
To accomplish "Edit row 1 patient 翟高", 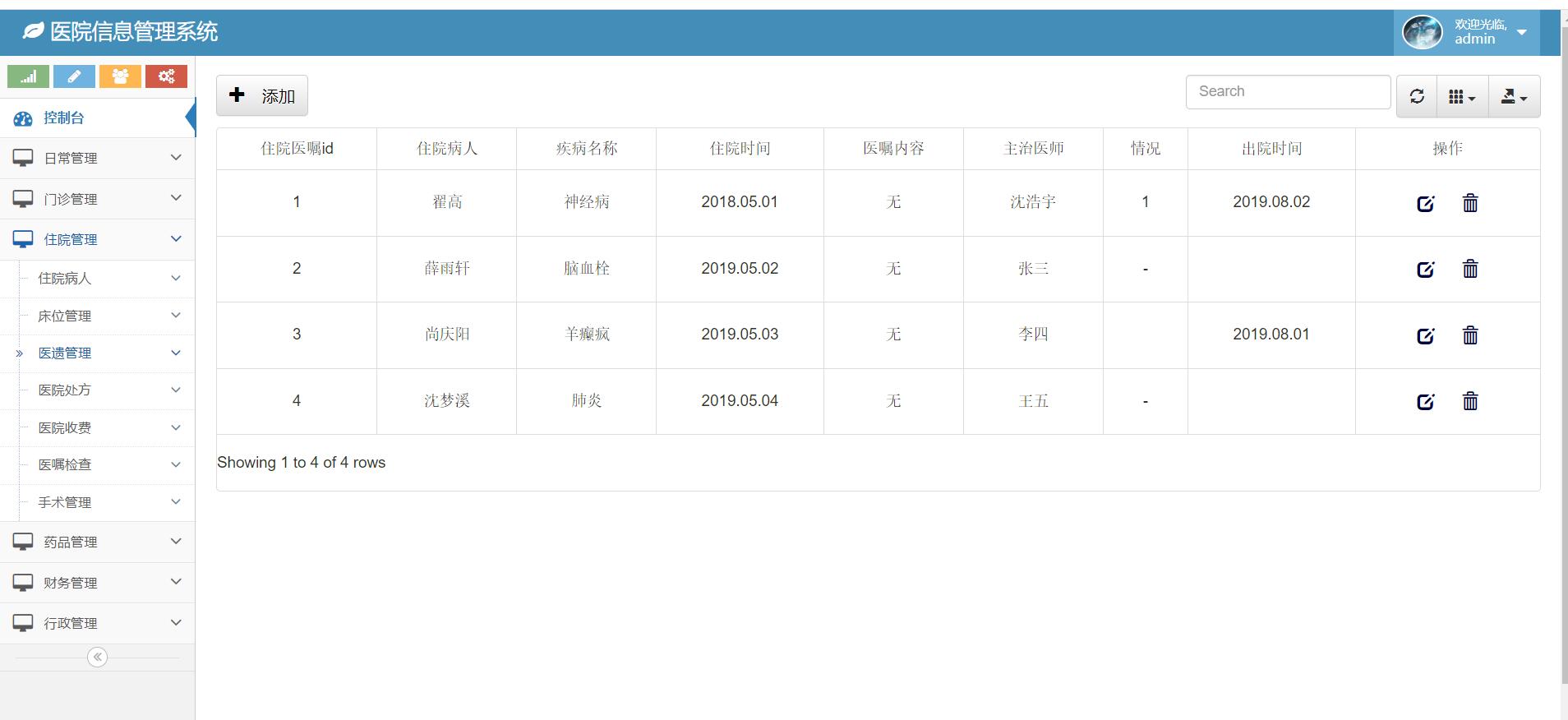I will tap(1426, 203).
